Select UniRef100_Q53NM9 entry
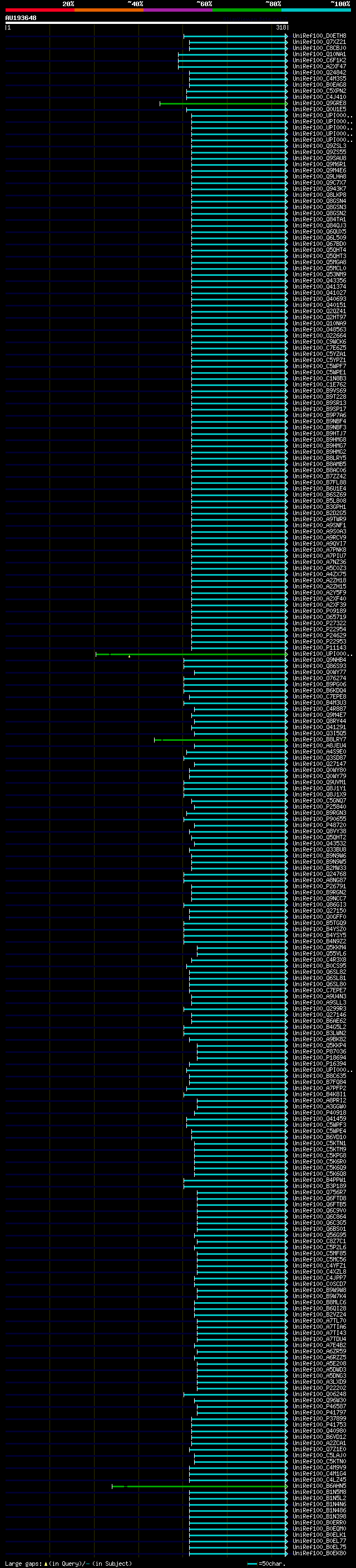Image resolution: width=356 pixels, height=1568 pixels. pyautogui.click(x=319, y=275)
